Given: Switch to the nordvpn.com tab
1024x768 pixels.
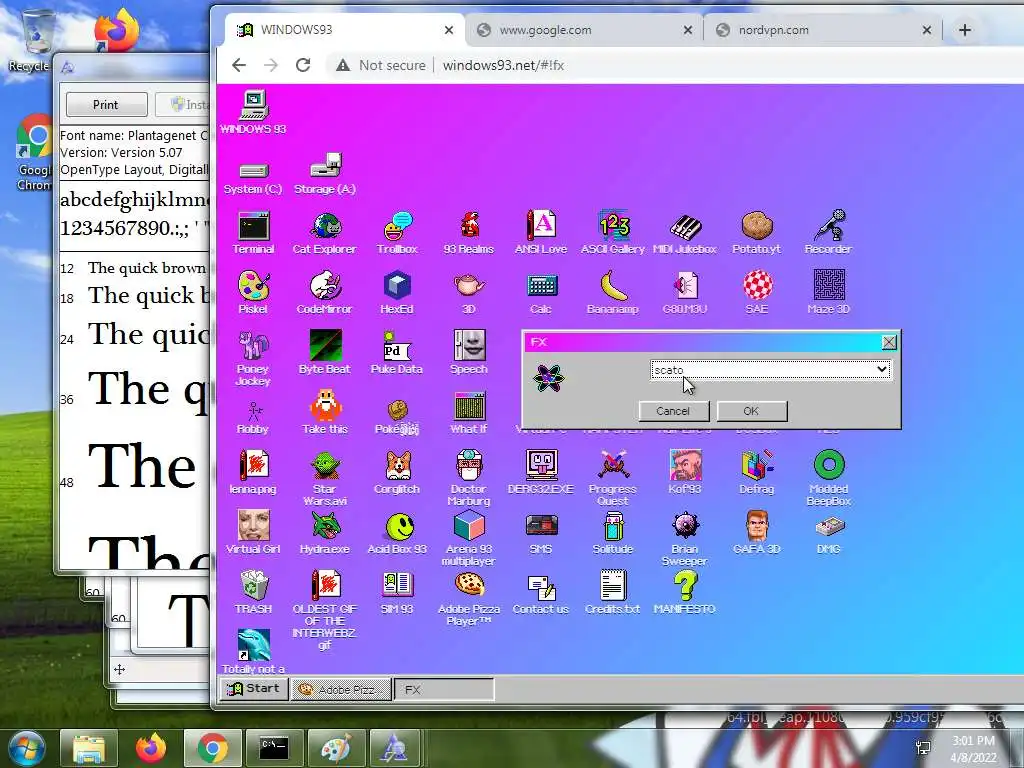Looking at the screenshot, I should click(822, 29).
